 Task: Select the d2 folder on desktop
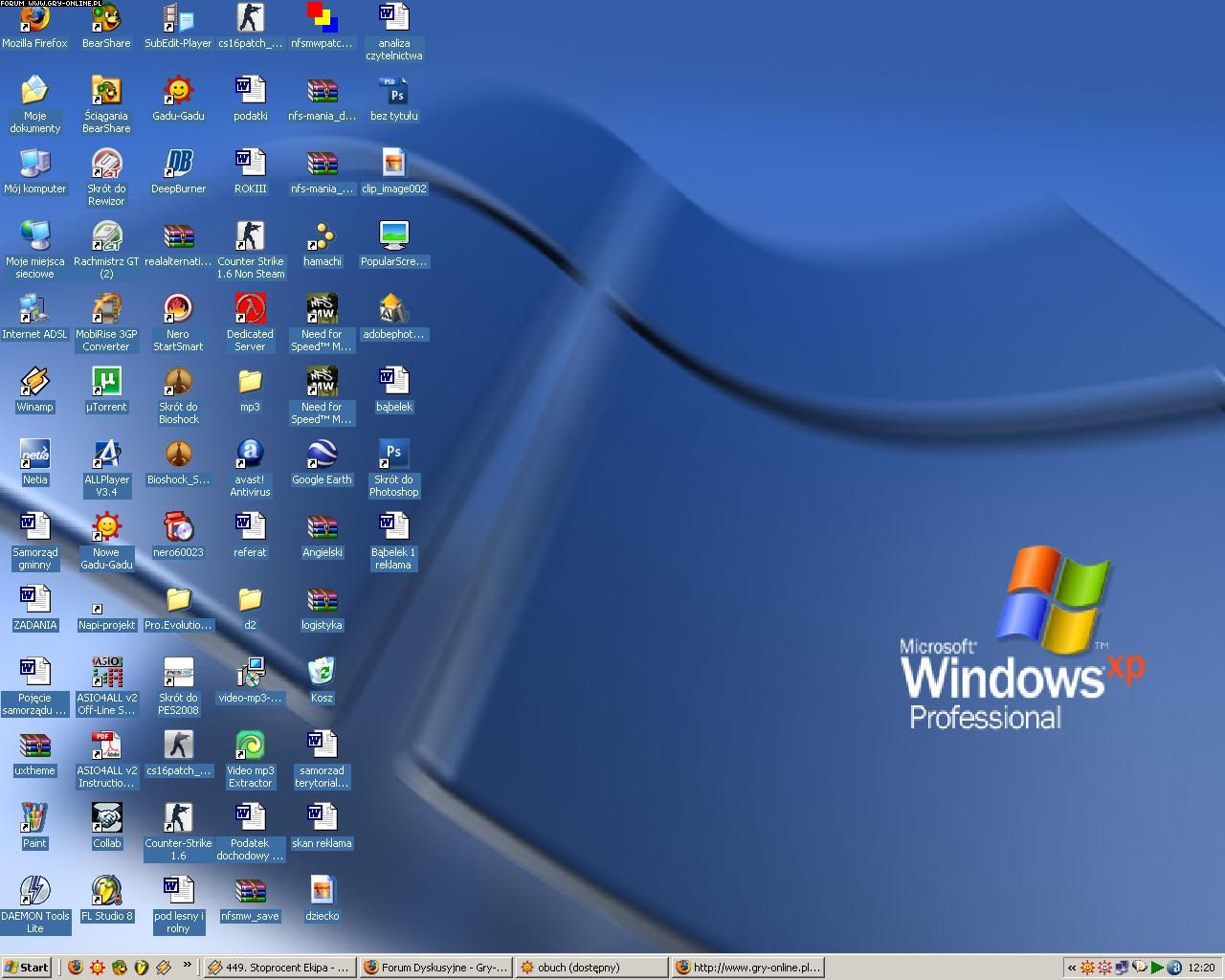[250, 608]
